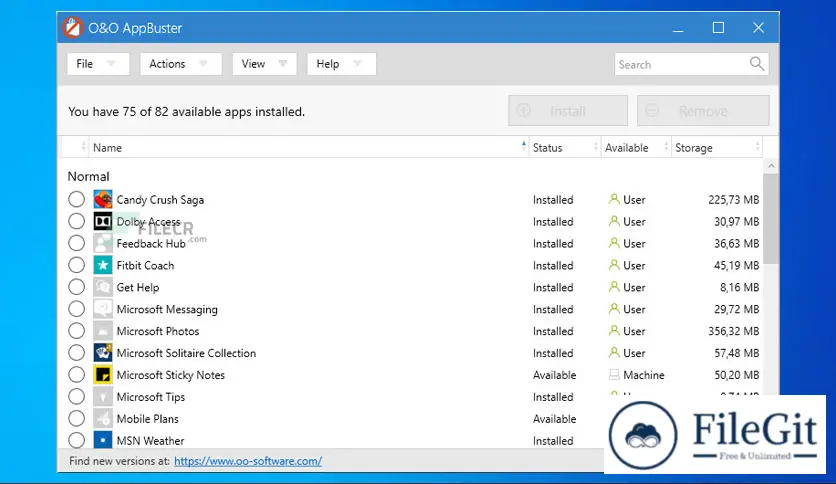Screen dimensions: 836x484
Task: Click the Normal group heading
Action: click(x=89, y=176)
